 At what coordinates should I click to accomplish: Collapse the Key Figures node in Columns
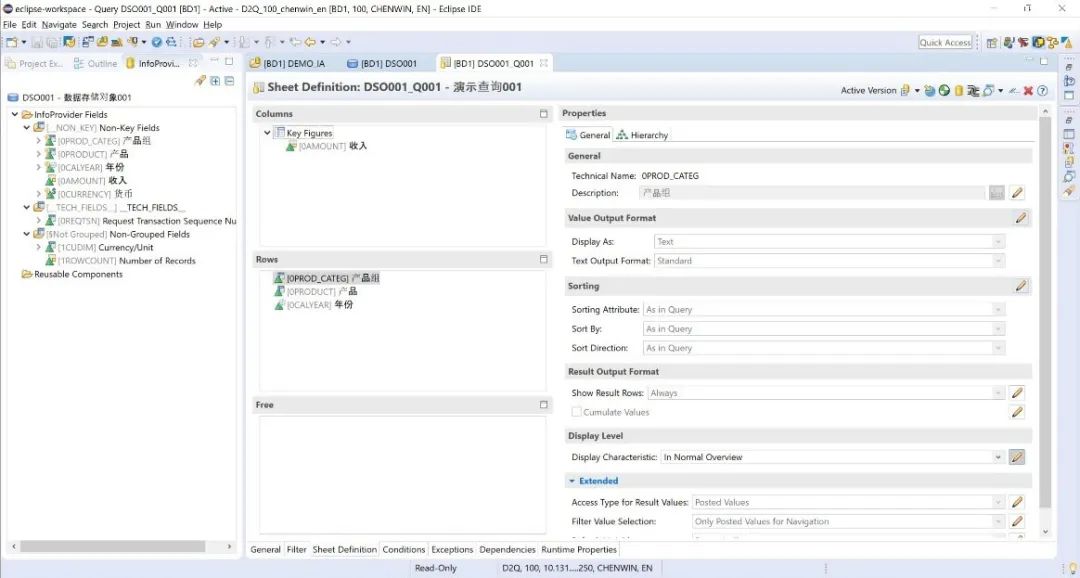tap(267, 133)
